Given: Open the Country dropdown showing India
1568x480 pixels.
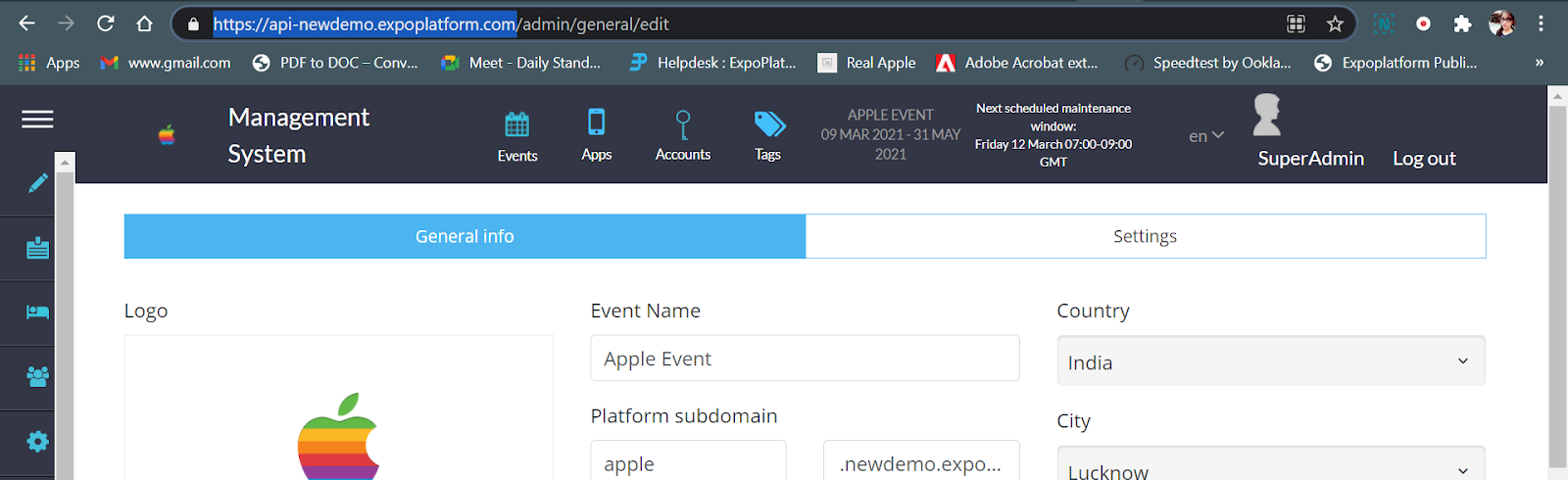Looking at the screenshot, I should (x=1271, y=361).
